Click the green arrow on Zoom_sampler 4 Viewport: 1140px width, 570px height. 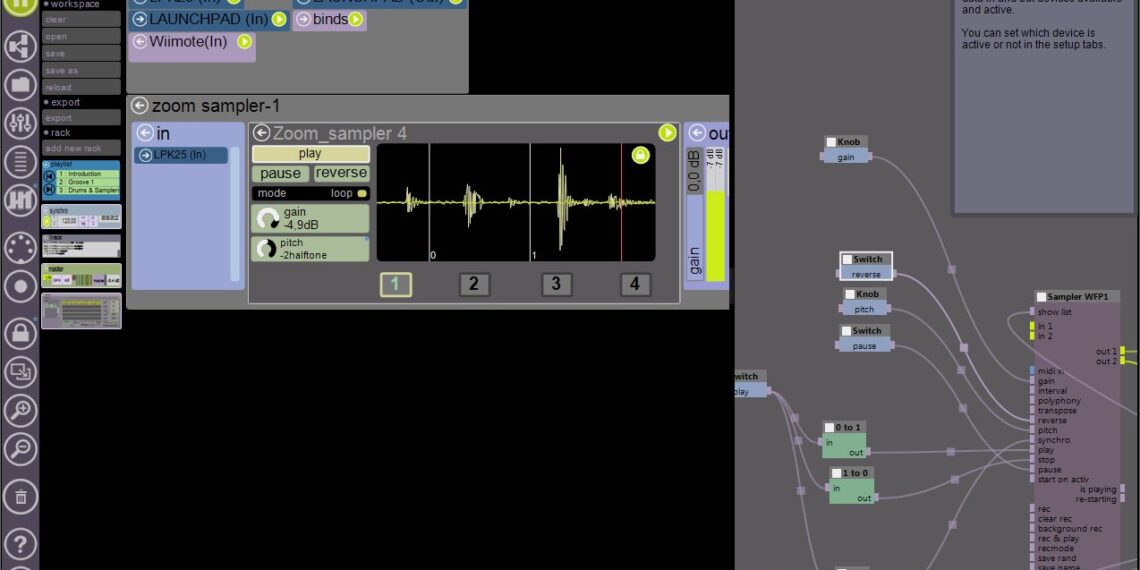point(667,133)
